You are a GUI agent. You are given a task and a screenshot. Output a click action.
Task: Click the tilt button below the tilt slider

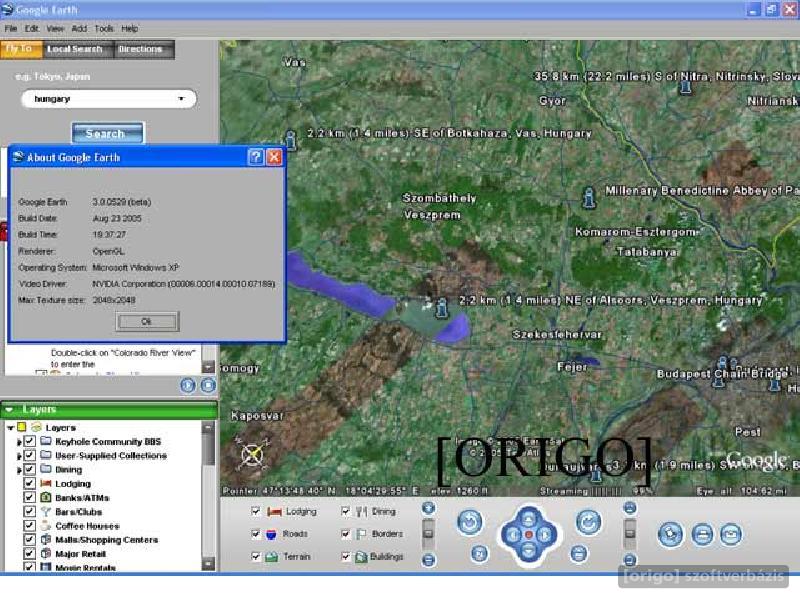pos(630,560)
